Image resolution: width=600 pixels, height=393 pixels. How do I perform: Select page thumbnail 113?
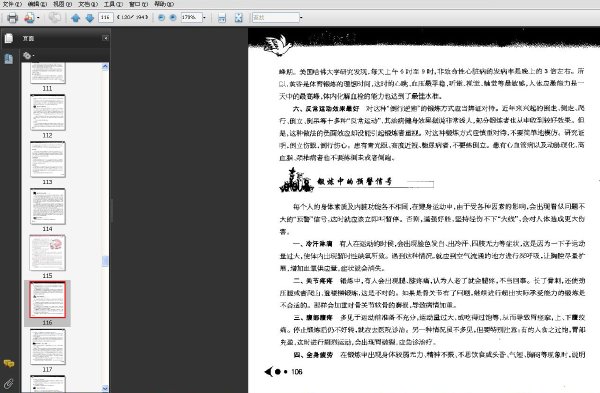click(47, 159)
